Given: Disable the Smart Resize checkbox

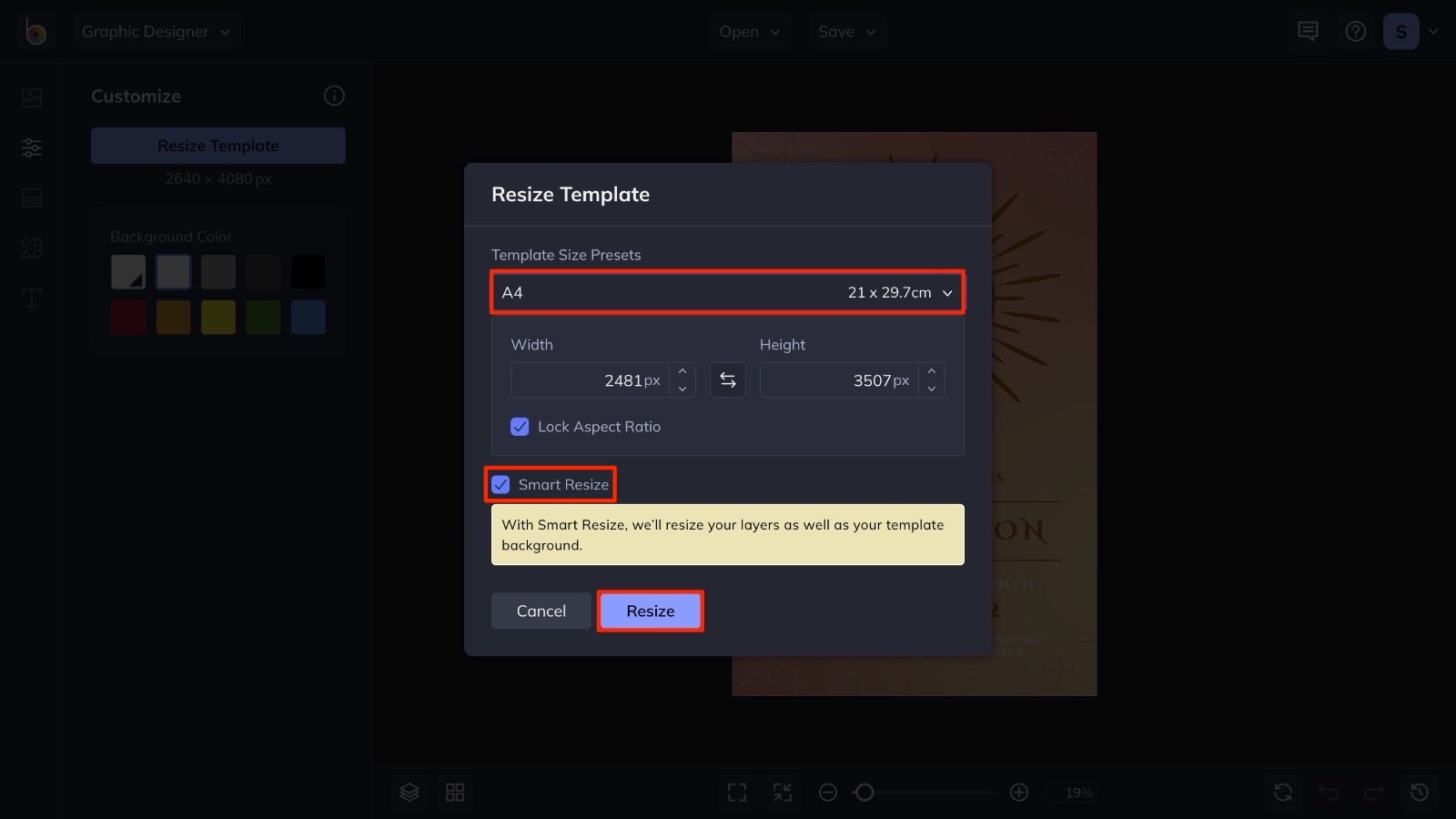Looking at the screenshot, I should click(x=499, y=484).
